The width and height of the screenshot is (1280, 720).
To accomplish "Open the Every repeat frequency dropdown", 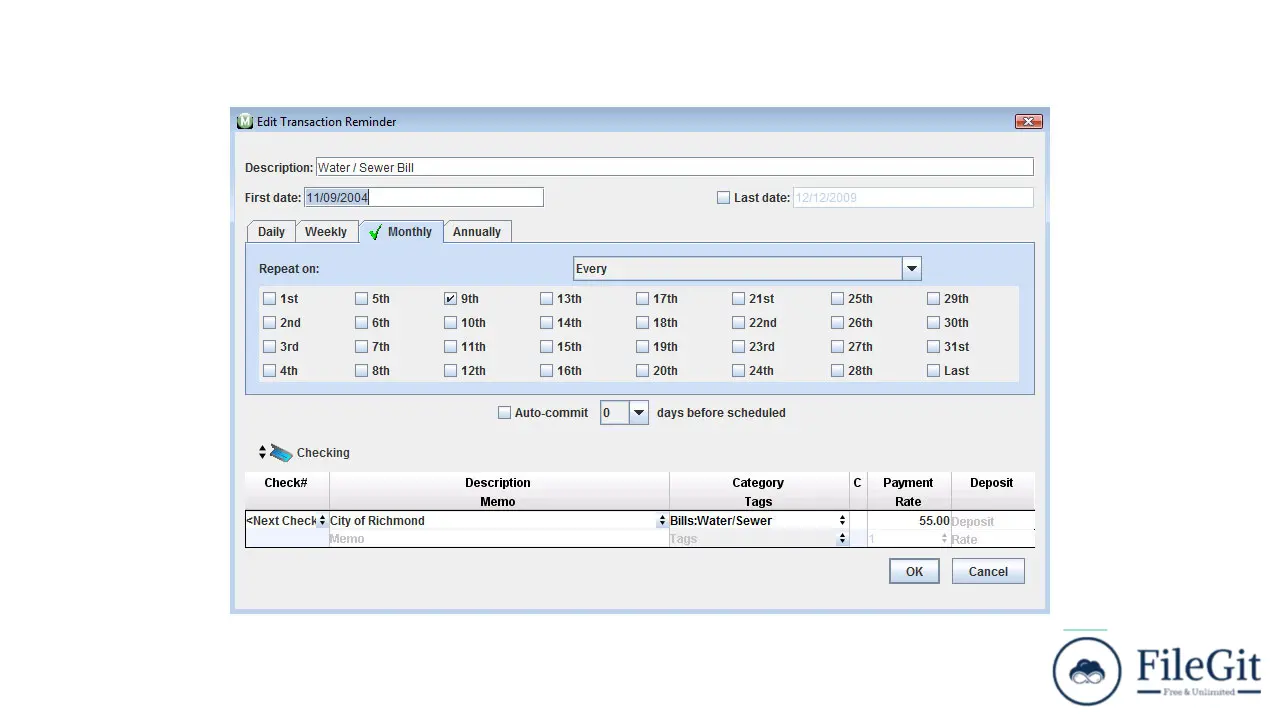I will pos(911,269).
